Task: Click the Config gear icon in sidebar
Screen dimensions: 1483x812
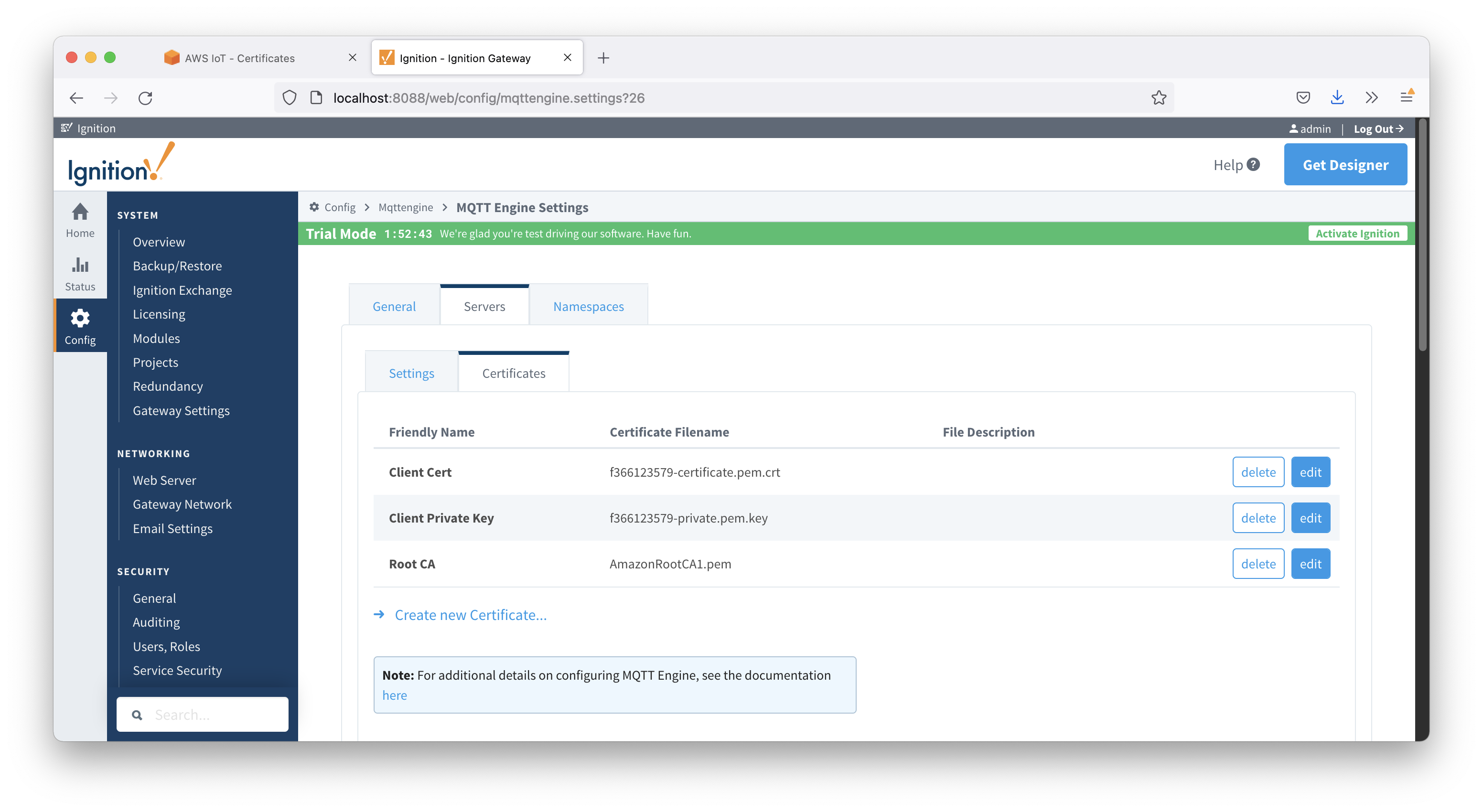Action: [80, 318]
